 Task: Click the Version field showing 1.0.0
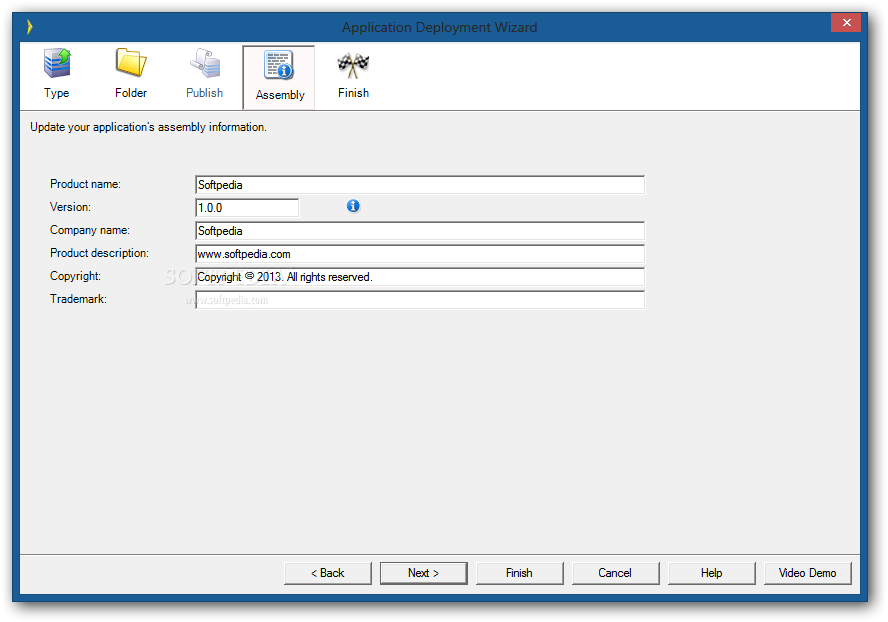tap(247, 208)
